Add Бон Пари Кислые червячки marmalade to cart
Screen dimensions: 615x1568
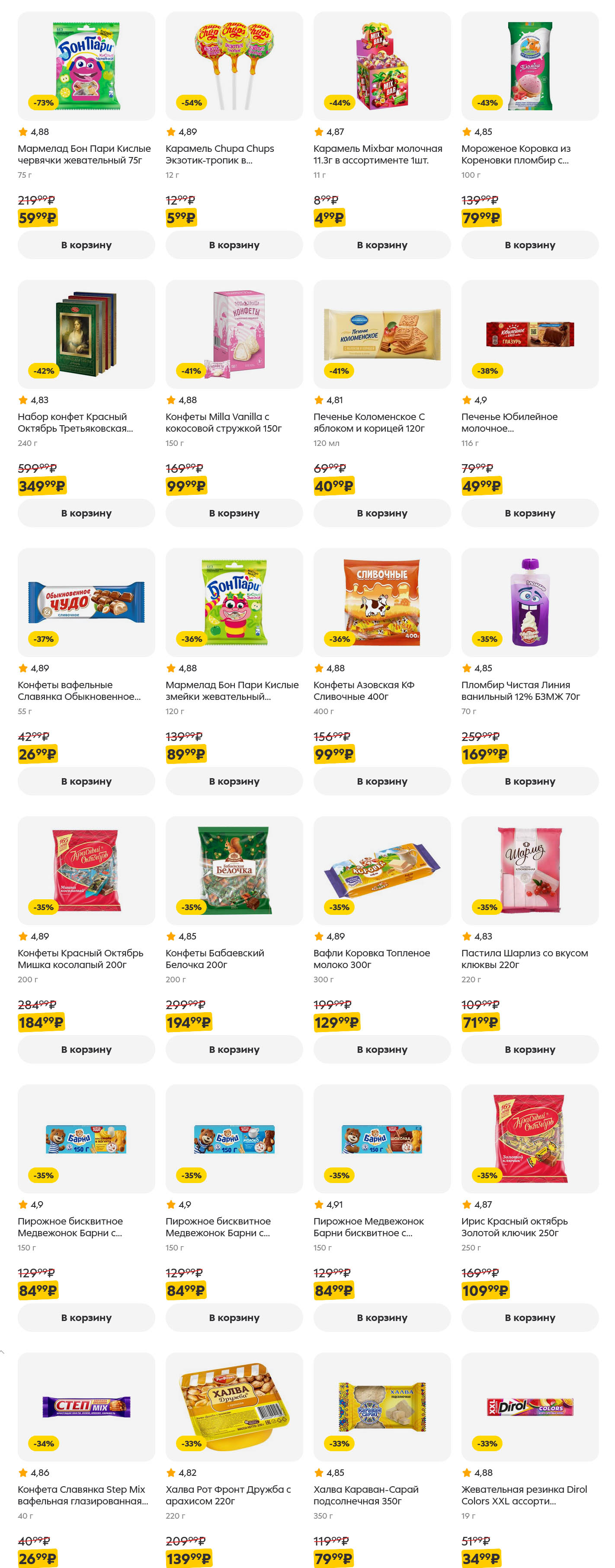[x=86, y=245]
